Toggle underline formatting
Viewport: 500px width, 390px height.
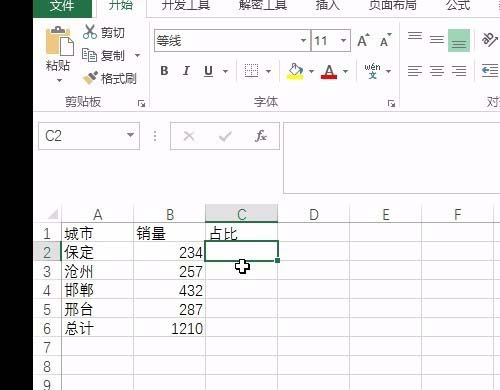click(208, 71)
